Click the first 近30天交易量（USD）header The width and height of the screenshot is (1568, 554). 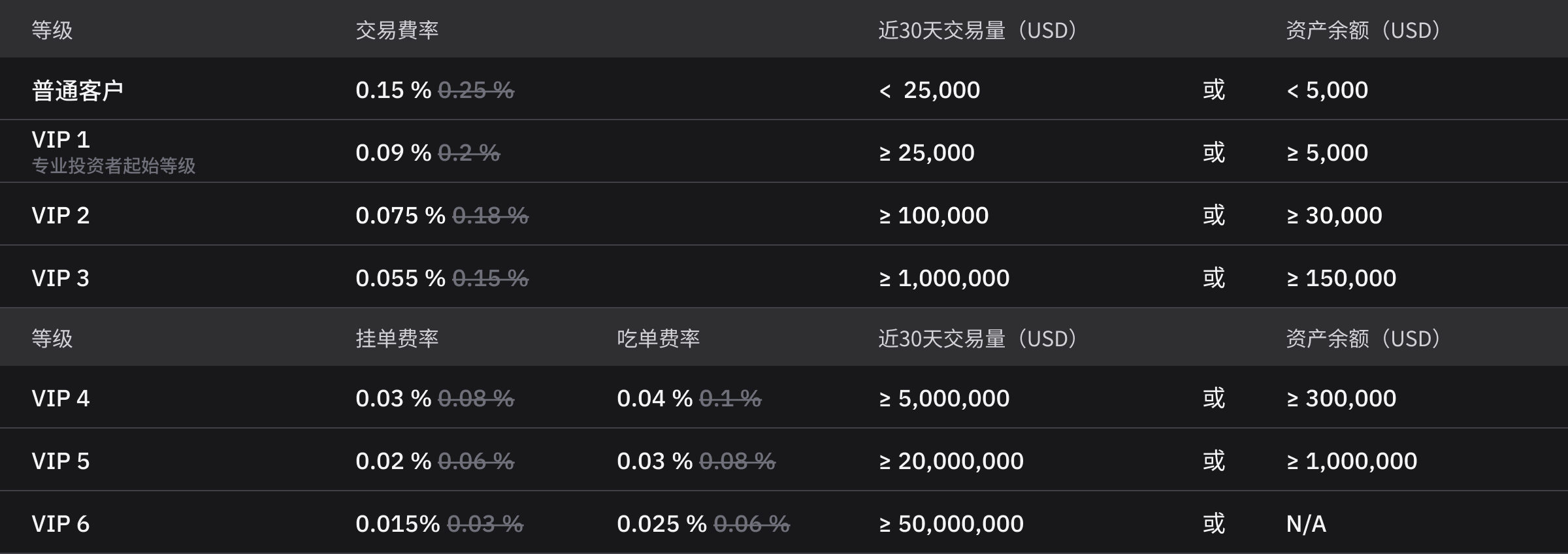(977, 30)
